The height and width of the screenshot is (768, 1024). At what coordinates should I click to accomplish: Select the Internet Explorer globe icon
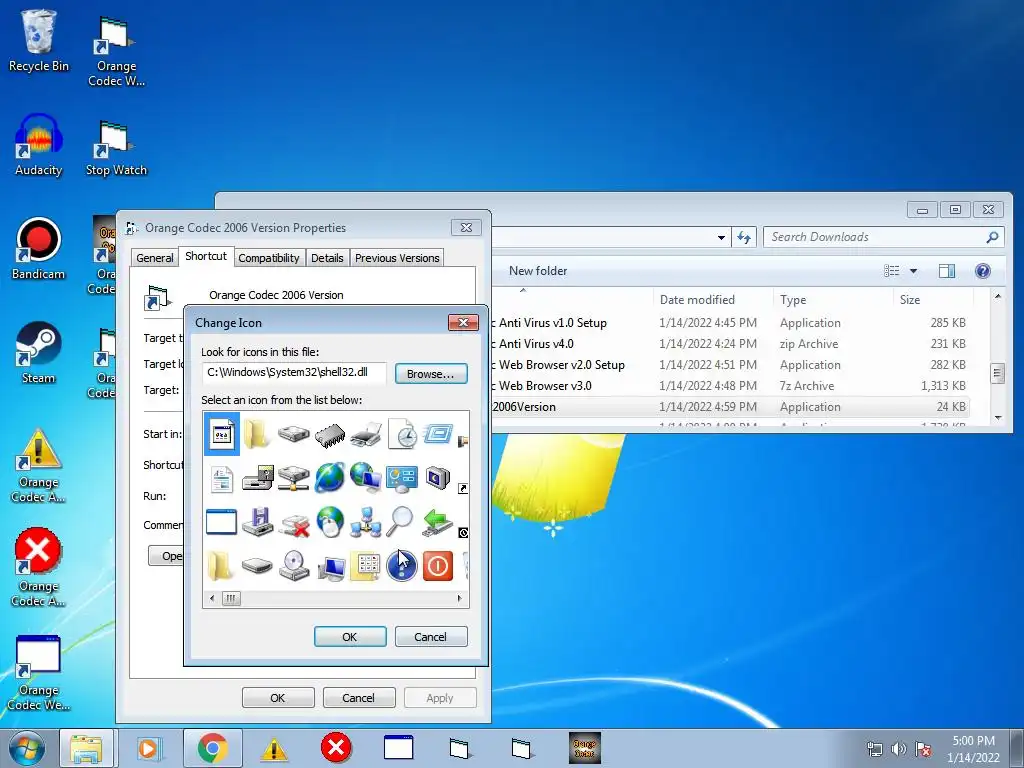click(330, 478)
